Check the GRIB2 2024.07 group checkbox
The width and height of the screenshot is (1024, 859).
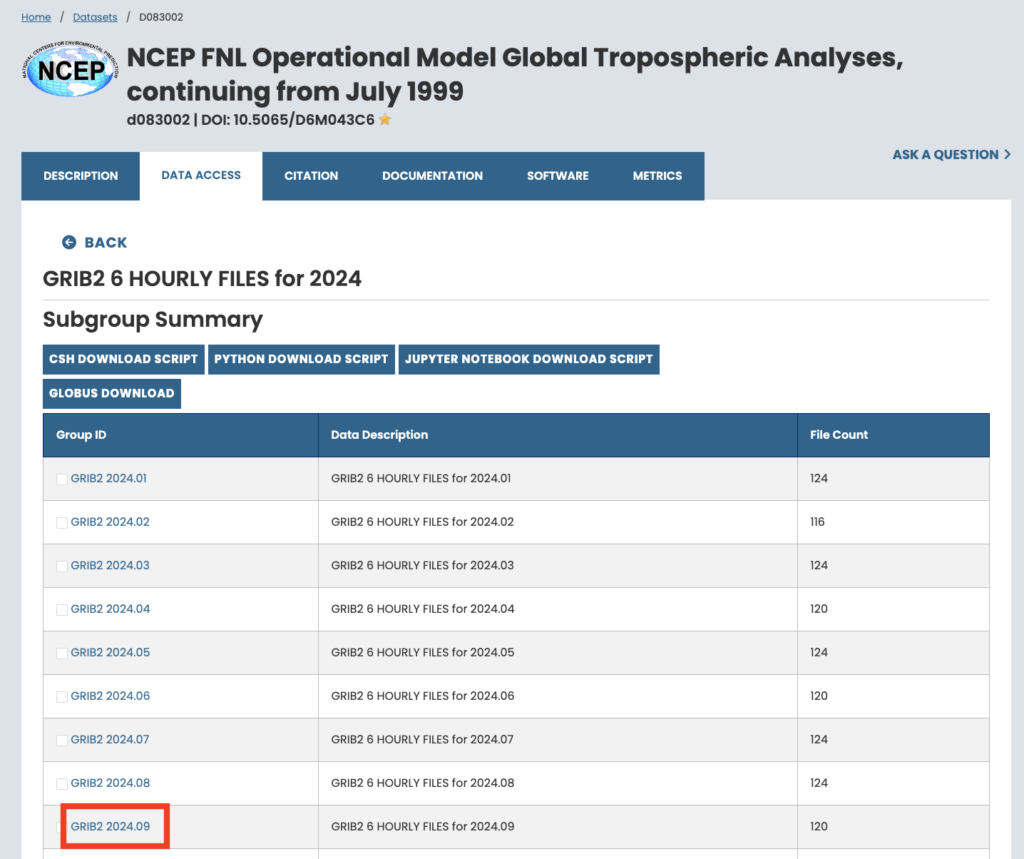(62, 740)
